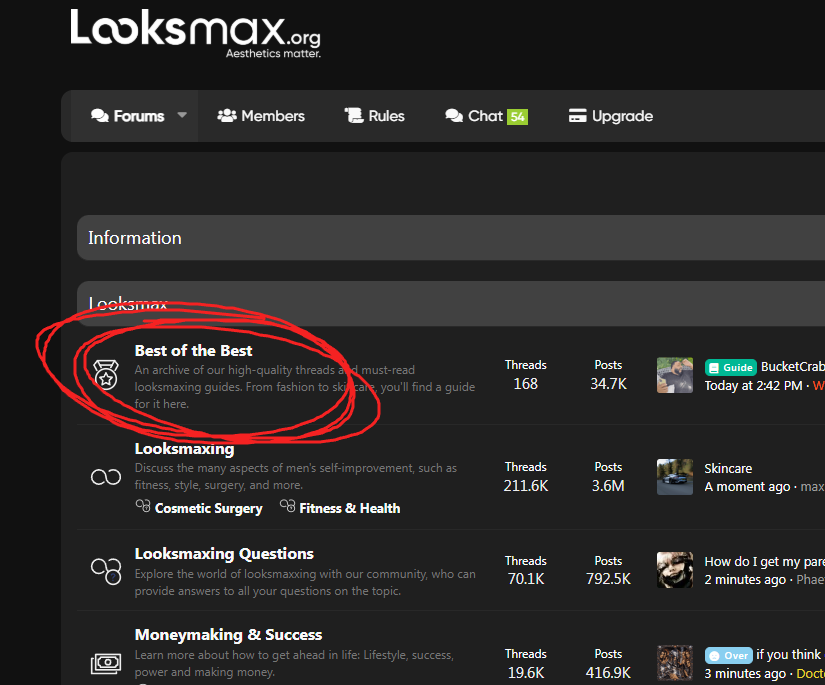Image resolution: width=825 pixels, height=685 pixels.
Task: Click the 416.9K posts count
Action: [x=608, y=672]
